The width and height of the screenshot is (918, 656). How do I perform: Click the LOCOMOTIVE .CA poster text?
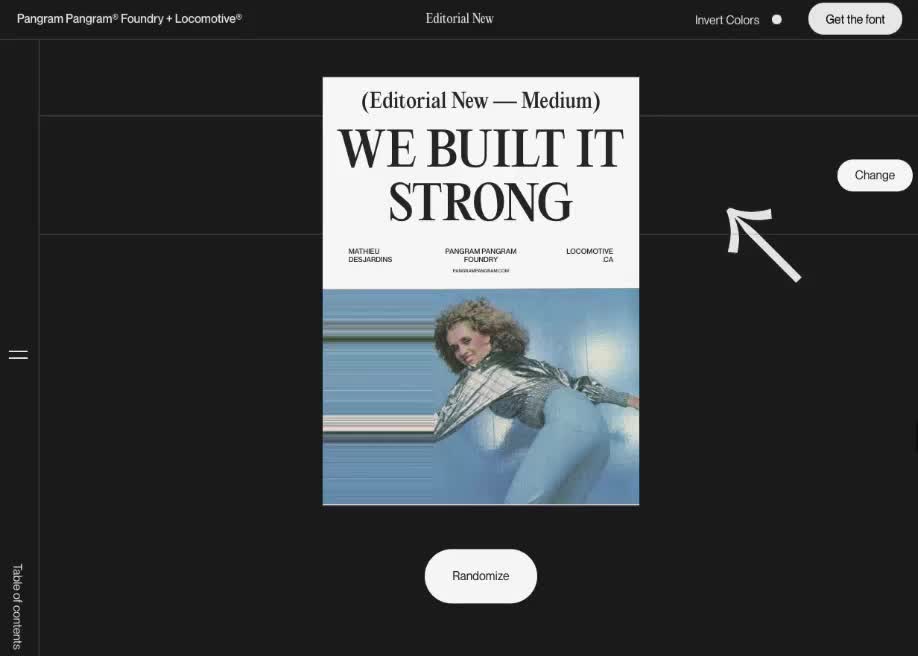point(590,255)
